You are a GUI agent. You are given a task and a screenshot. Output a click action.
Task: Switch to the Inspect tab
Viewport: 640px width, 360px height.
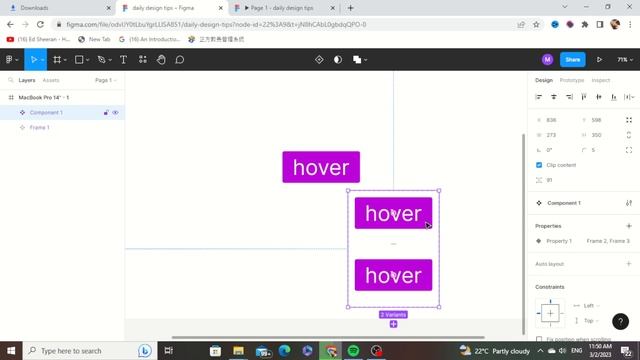(600, 80)
